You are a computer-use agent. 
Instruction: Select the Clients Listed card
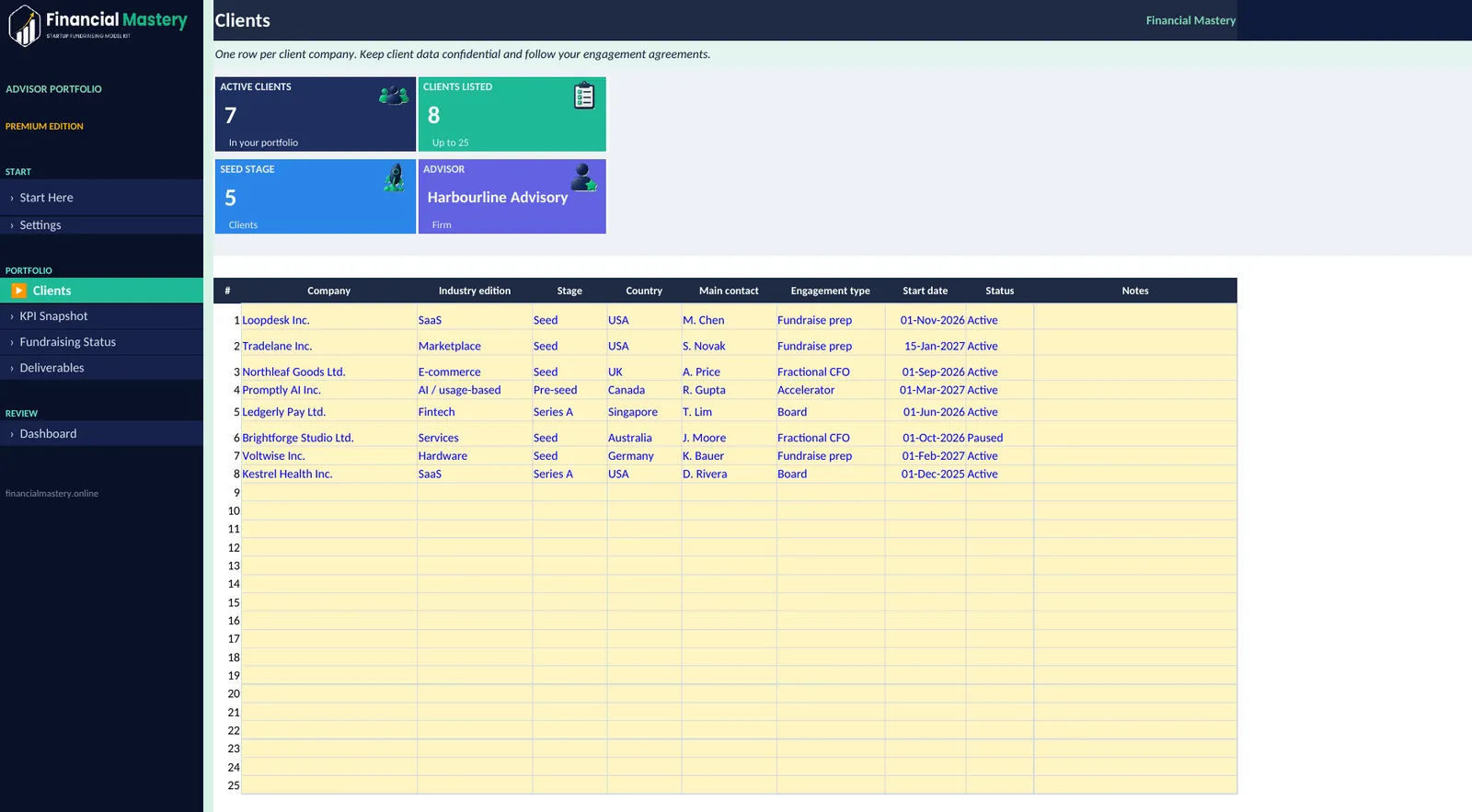click(512, 114)
